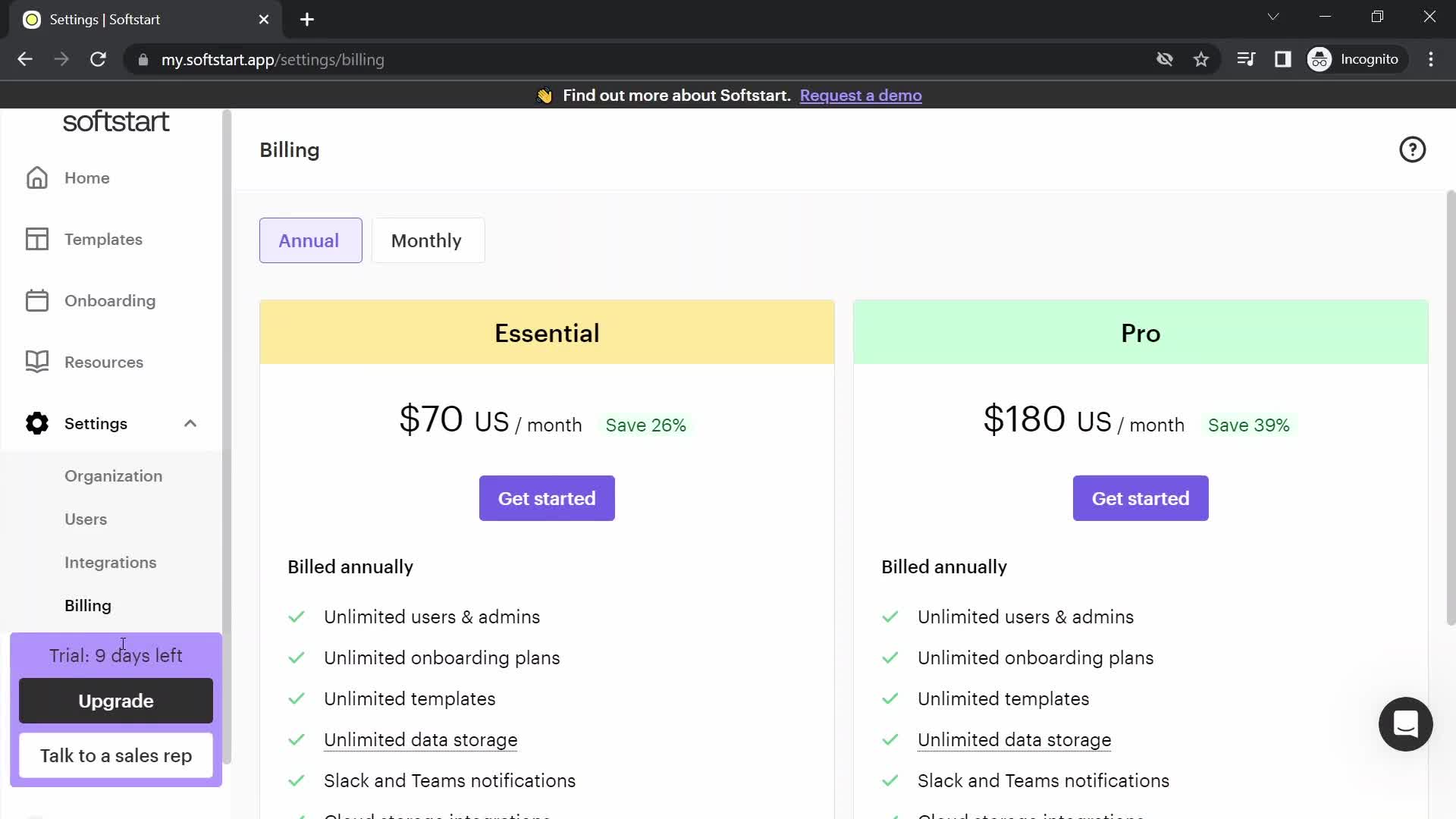This screenshot has height=819, width=1456.
Task: View site info lock icon
Action: 143,59
